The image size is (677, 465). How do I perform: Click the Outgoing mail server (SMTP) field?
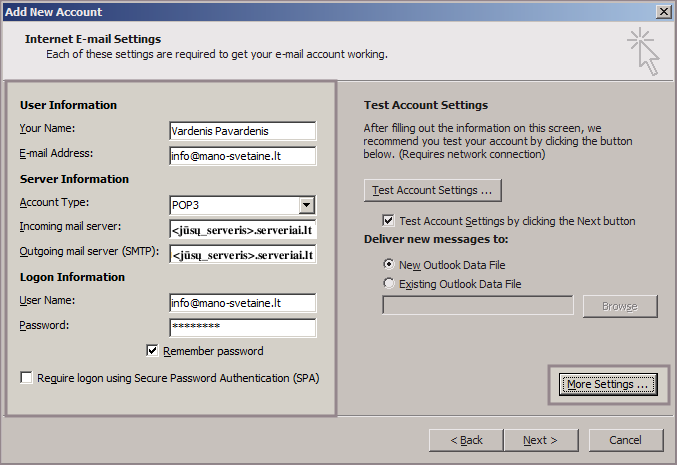pyautogui.click(x=242, y=255)
